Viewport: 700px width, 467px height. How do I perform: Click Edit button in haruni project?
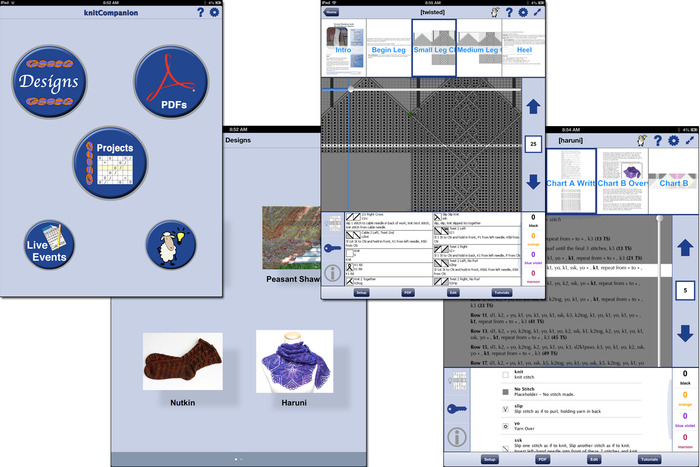coord(594,459)
